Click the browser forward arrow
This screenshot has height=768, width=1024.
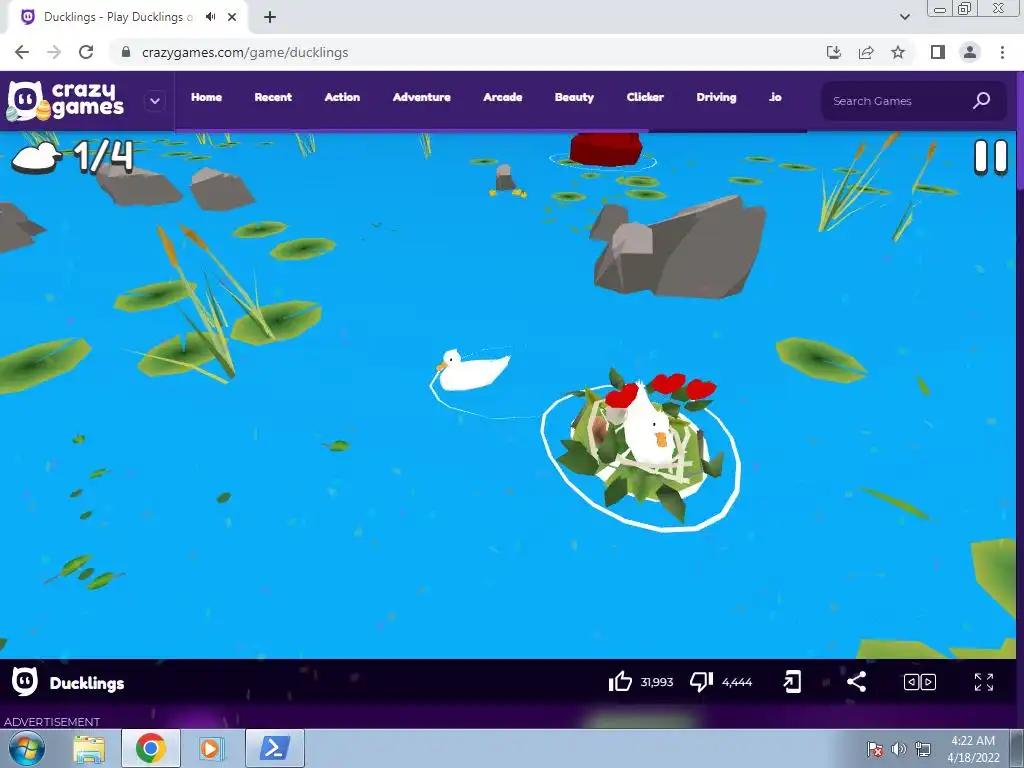54,52
